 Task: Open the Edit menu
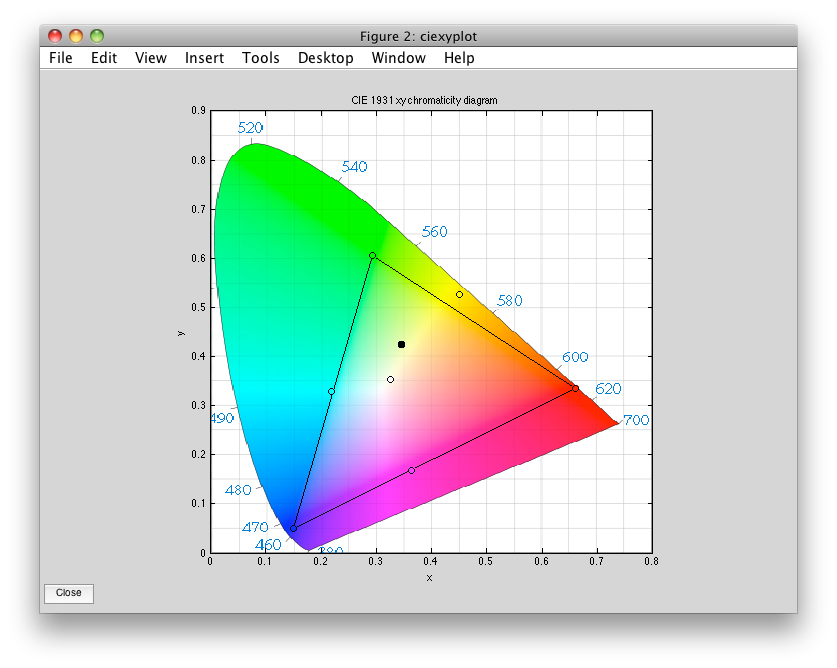click(x=104, y=58)
